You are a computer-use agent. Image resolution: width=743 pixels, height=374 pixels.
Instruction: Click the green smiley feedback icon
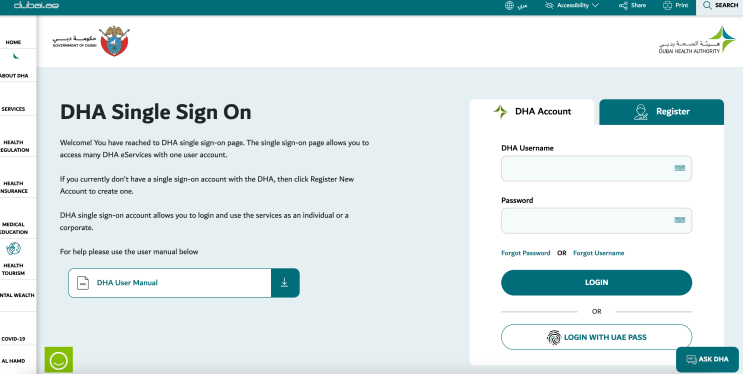(x=59, y=360)
